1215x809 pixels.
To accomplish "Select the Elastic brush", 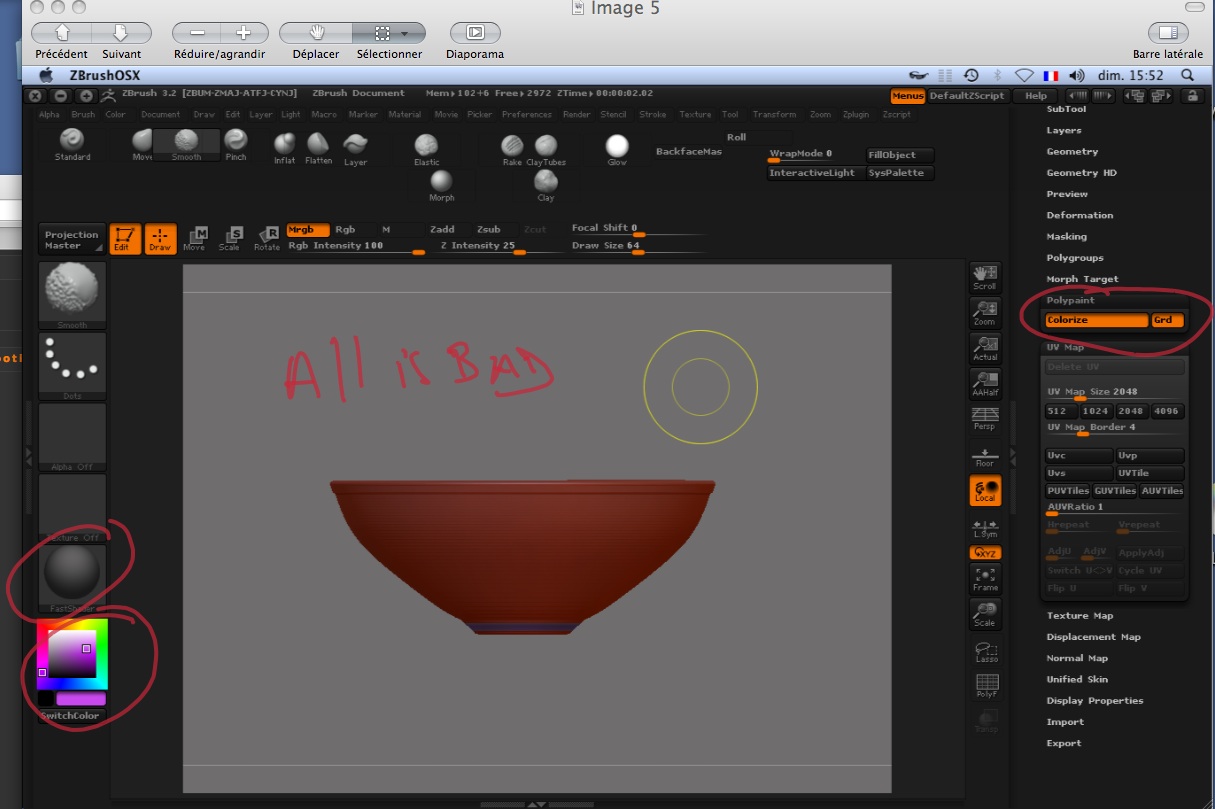I will pyautogui.click(x=427, y=149).
